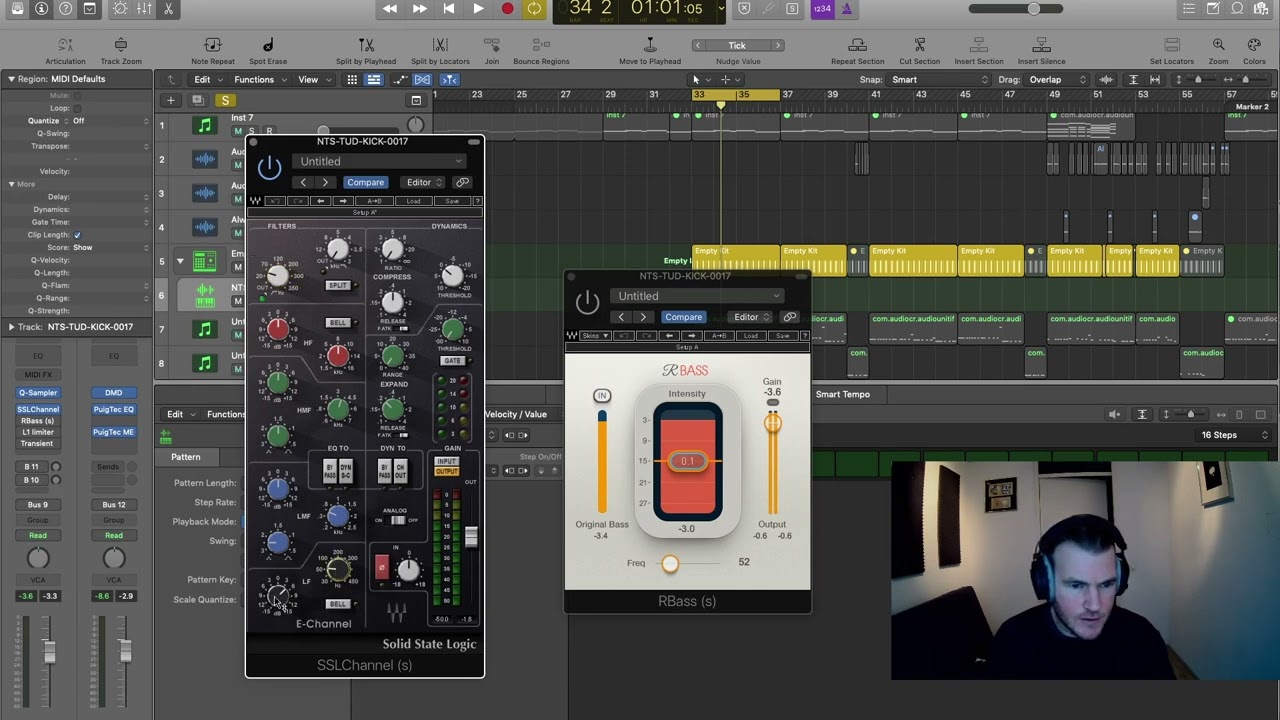
Task: Open the RBass Editor view dropdown
Action: point(751,317)
